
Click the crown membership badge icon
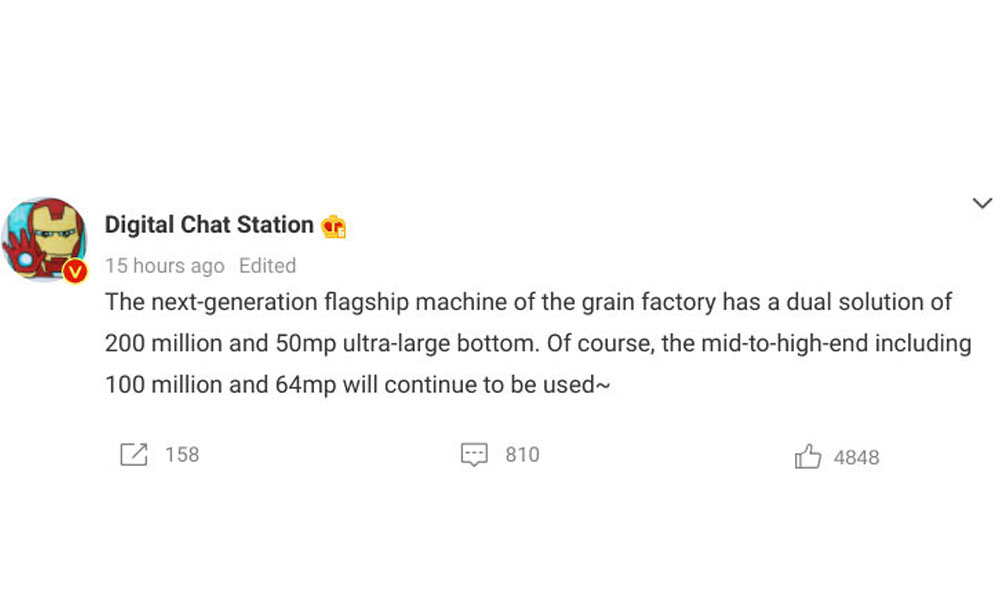point(334,227)
